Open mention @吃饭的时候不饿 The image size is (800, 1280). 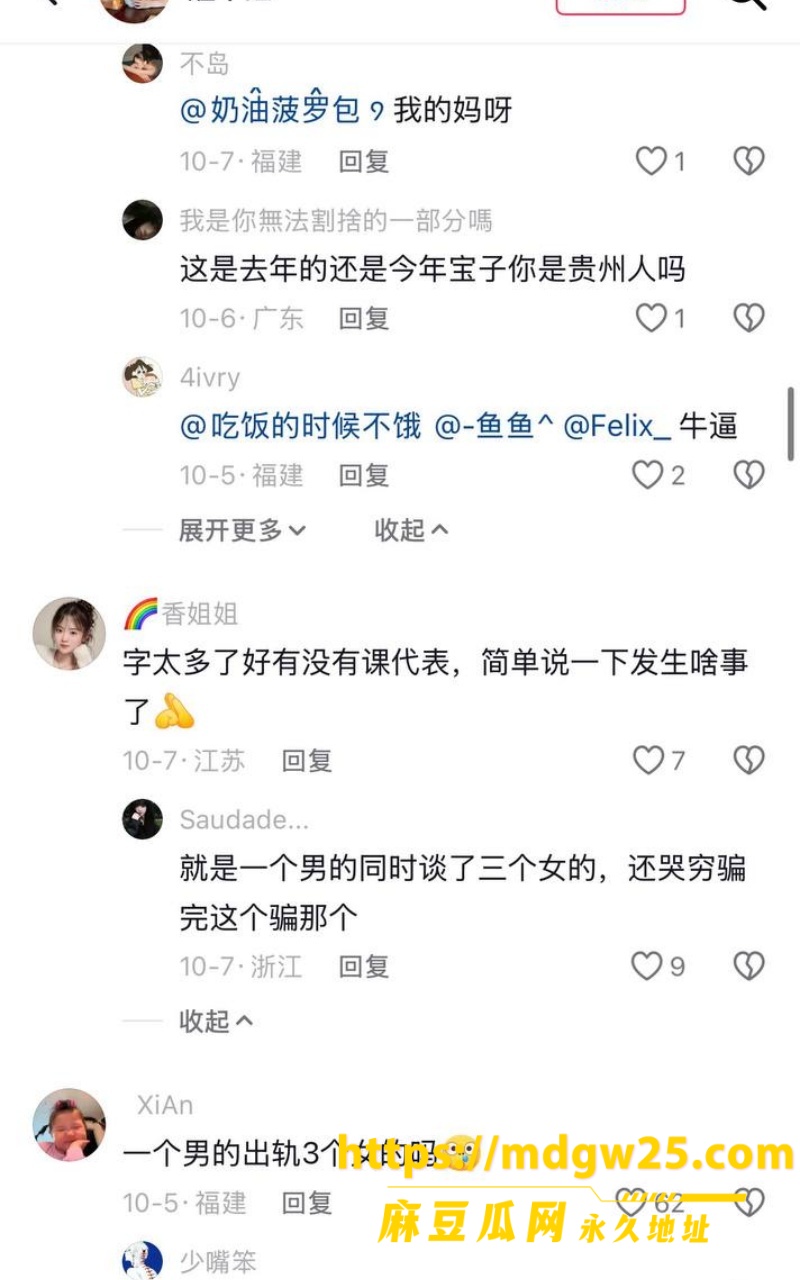(x=301, y=427)
